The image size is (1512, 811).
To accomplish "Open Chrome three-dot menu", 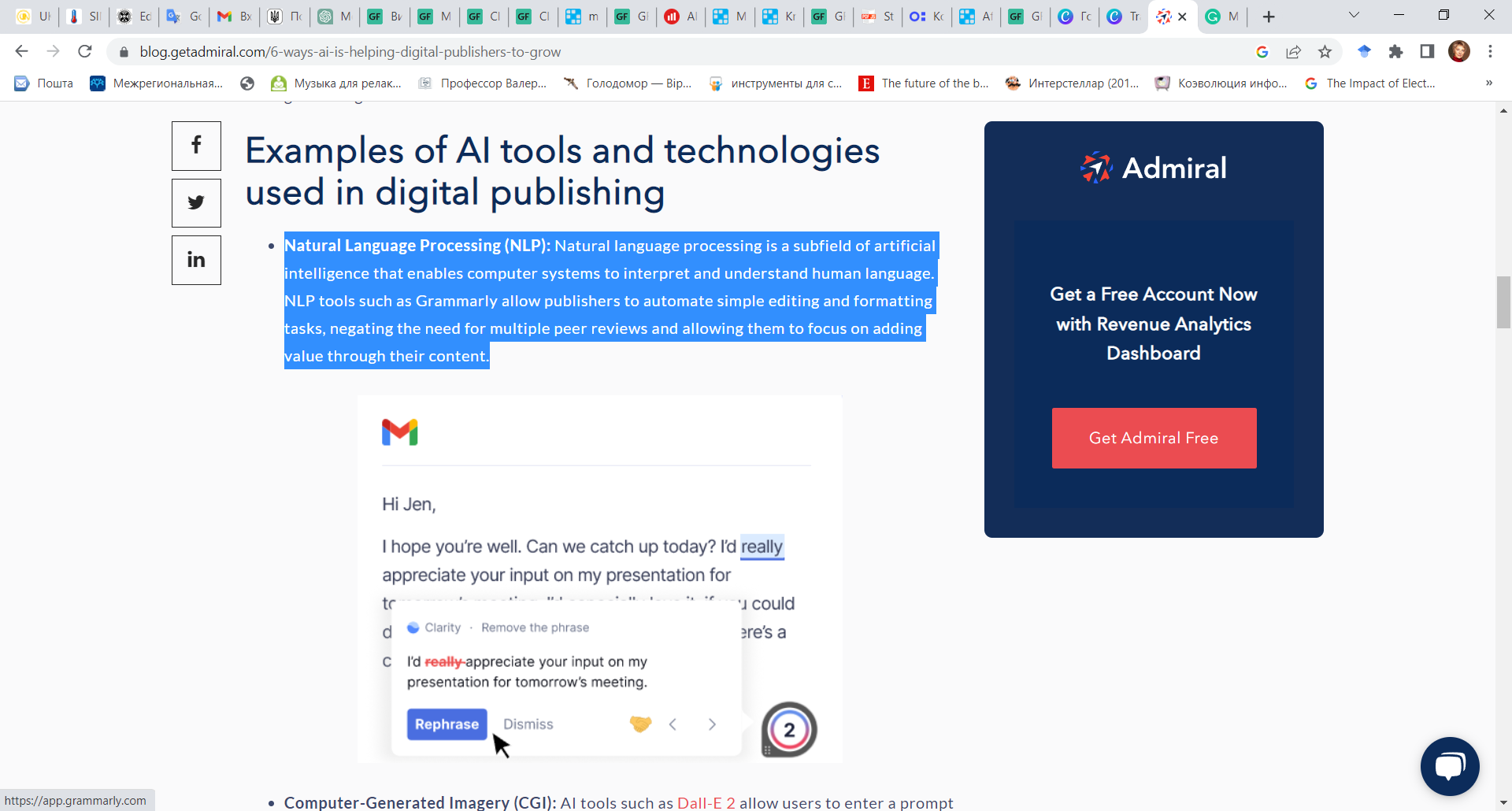I will tap(1491, 52).
